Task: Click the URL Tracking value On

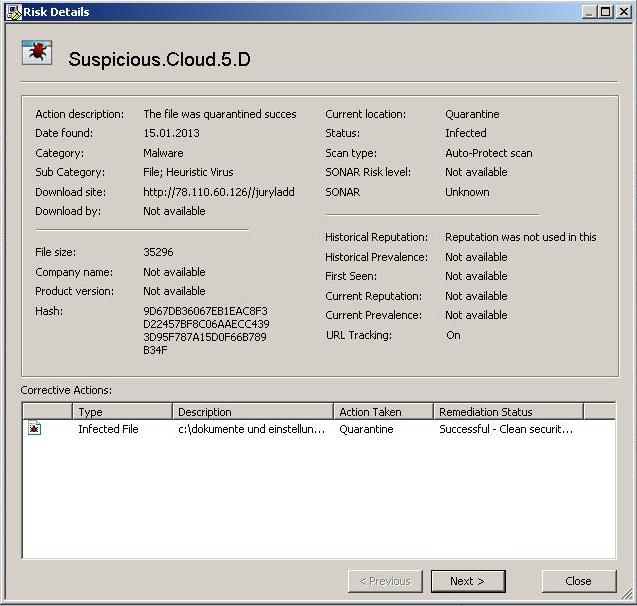Action: [x=453, y=335]
